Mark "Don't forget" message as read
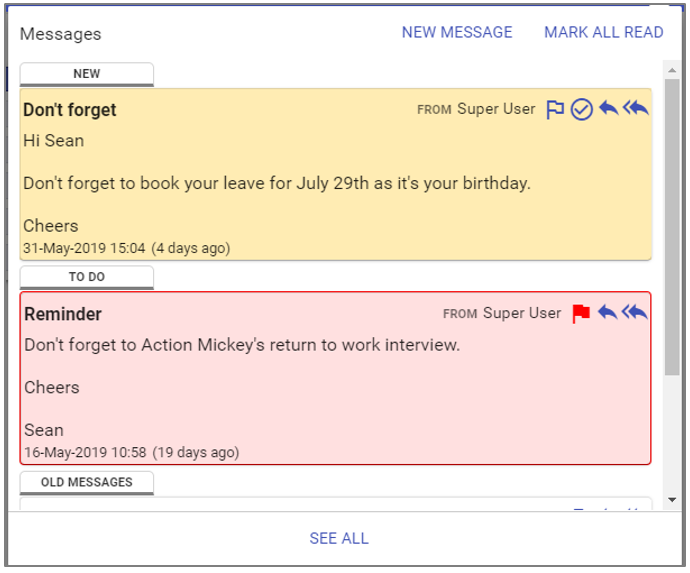 (582, 110)
